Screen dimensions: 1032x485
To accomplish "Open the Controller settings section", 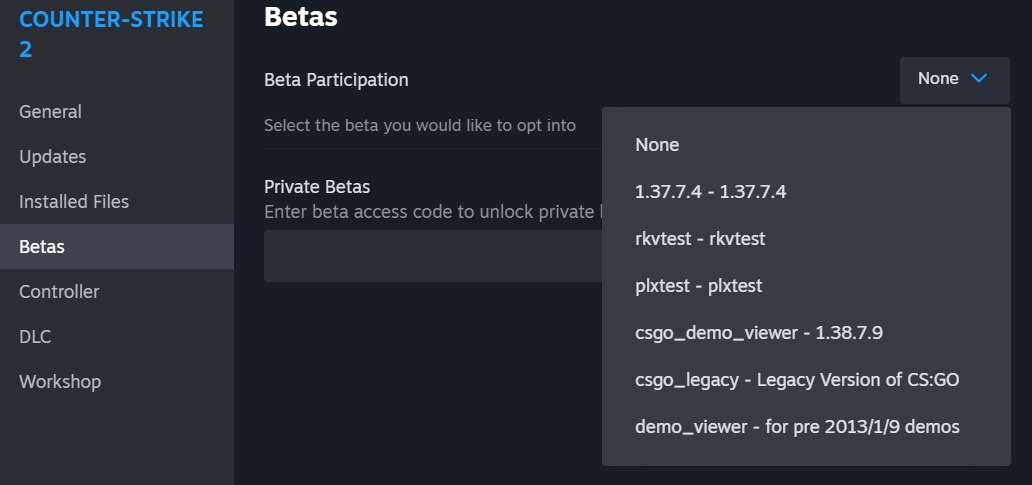I will pos(59,292).
